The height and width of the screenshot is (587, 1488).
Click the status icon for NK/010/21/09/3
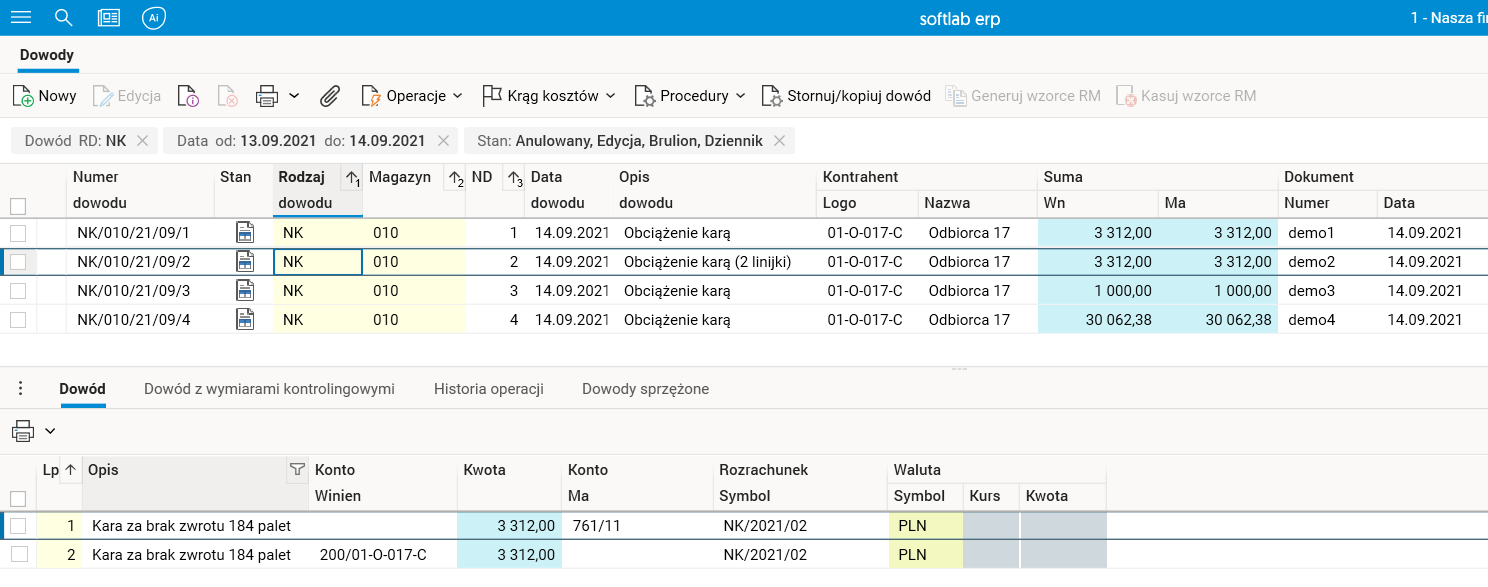point(244,291)
